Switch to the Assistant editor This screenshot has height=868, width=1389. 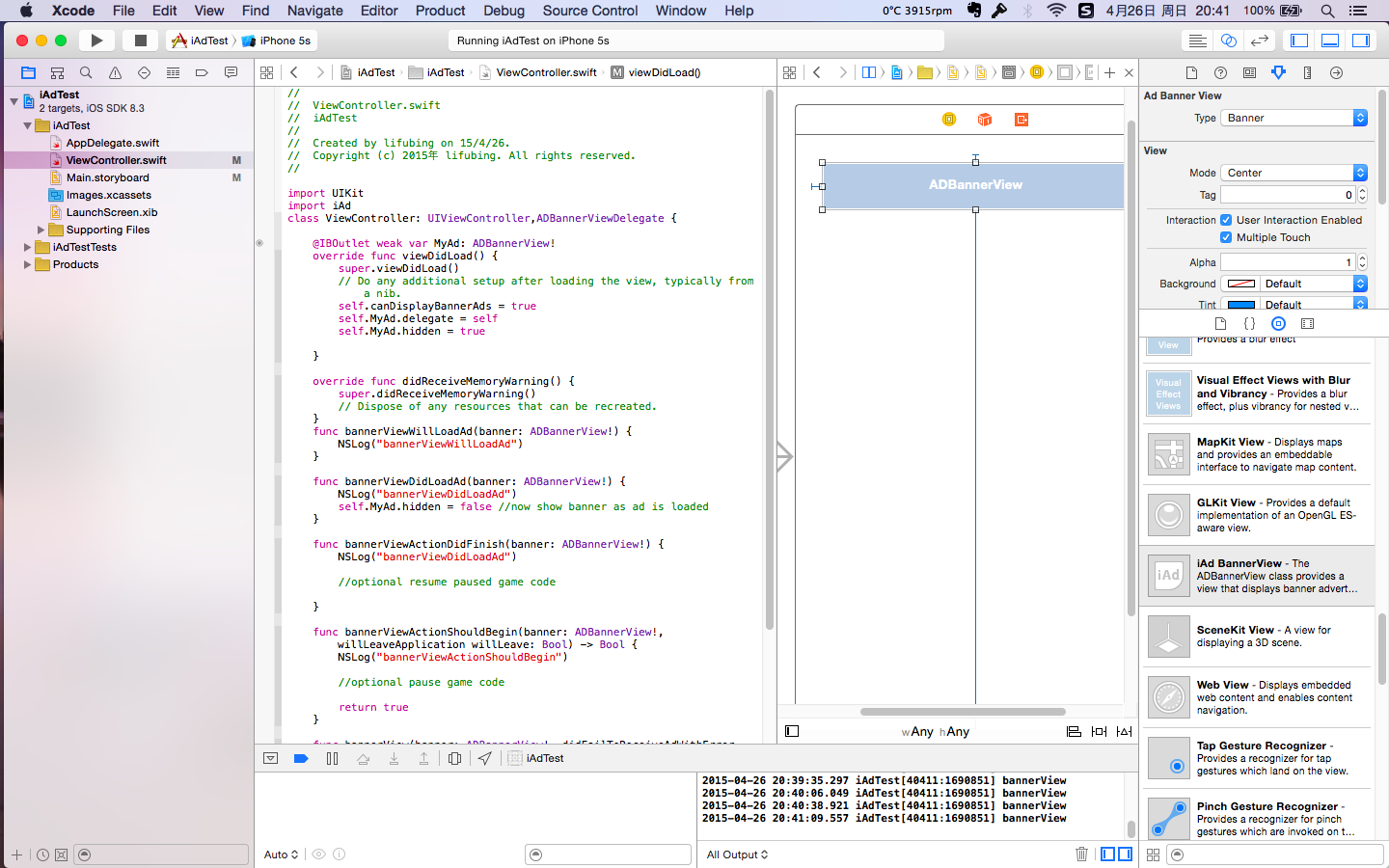pos(1228,41)
